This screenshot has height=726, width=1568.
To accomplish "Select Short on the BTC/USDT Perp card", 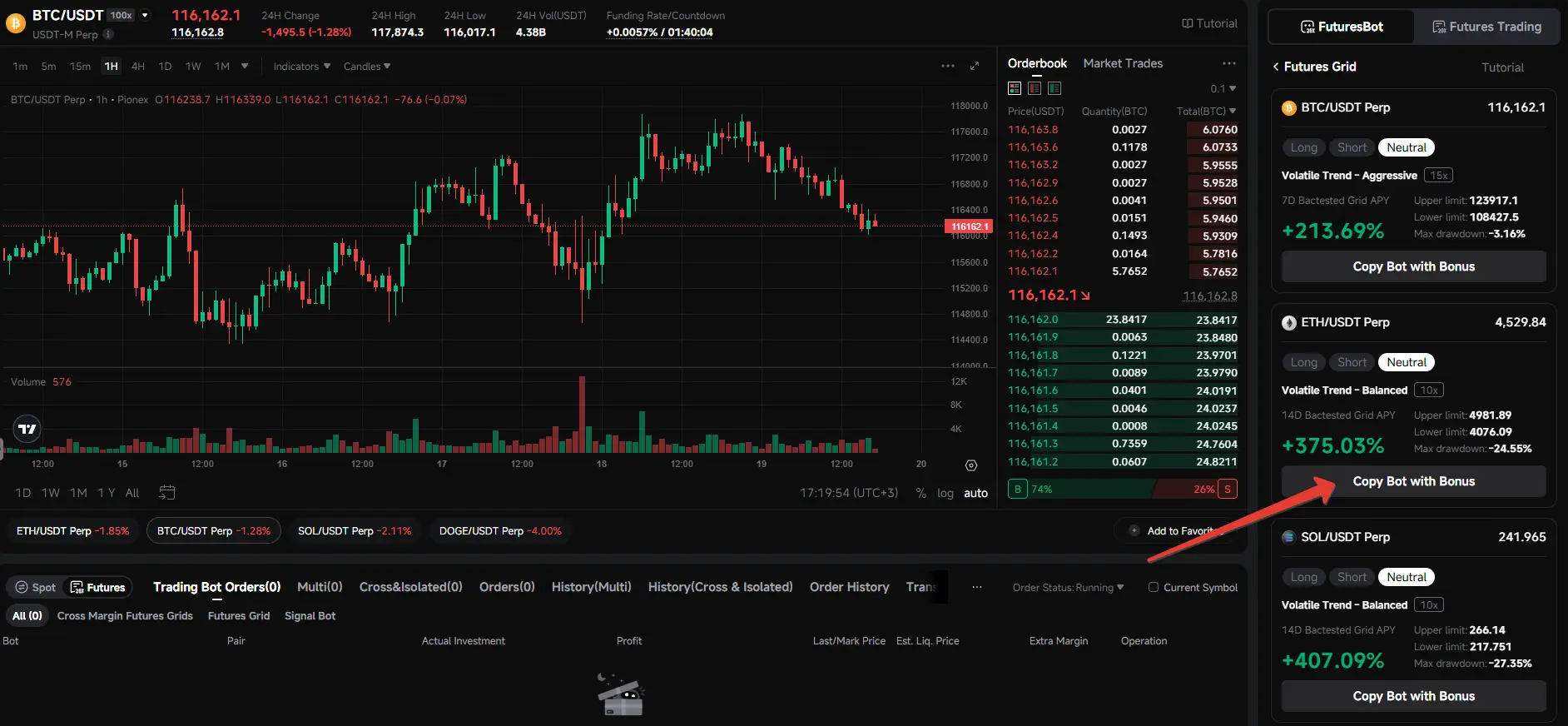I will [x=1352, y=147].
